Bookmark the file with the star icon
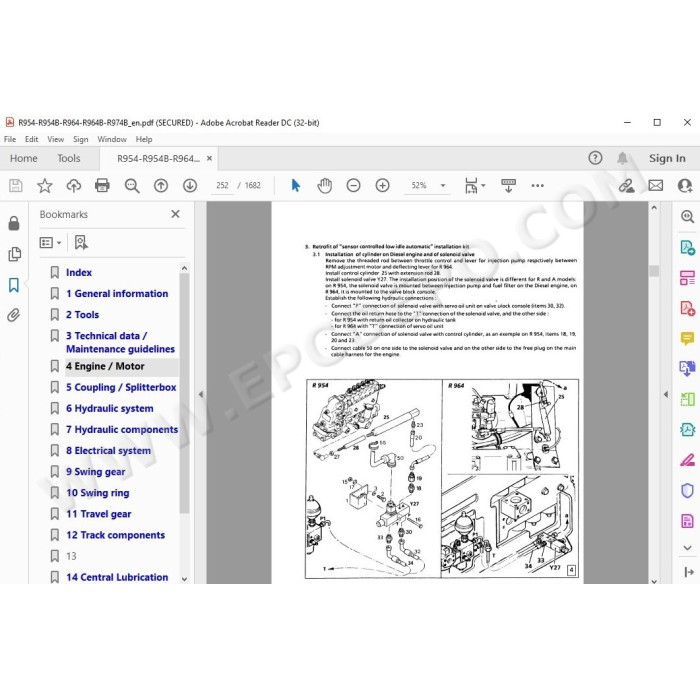The width and height of the screenshot is (700, 700). (45, 185)
